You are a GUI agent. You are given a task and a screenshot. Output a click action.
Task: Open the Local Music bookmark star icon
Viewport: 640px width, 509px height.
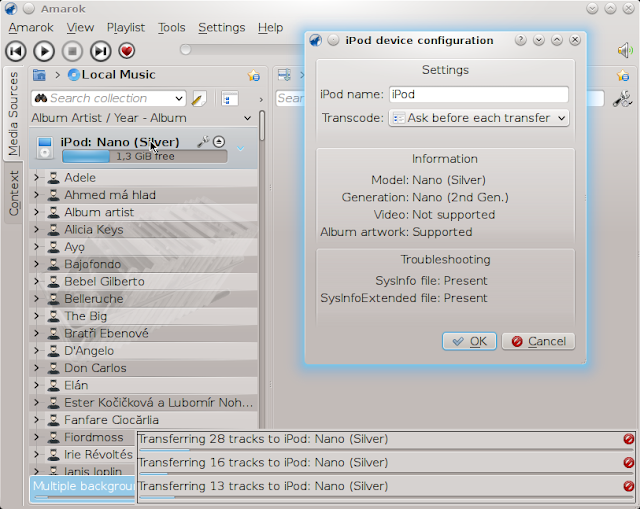point(253,76)
